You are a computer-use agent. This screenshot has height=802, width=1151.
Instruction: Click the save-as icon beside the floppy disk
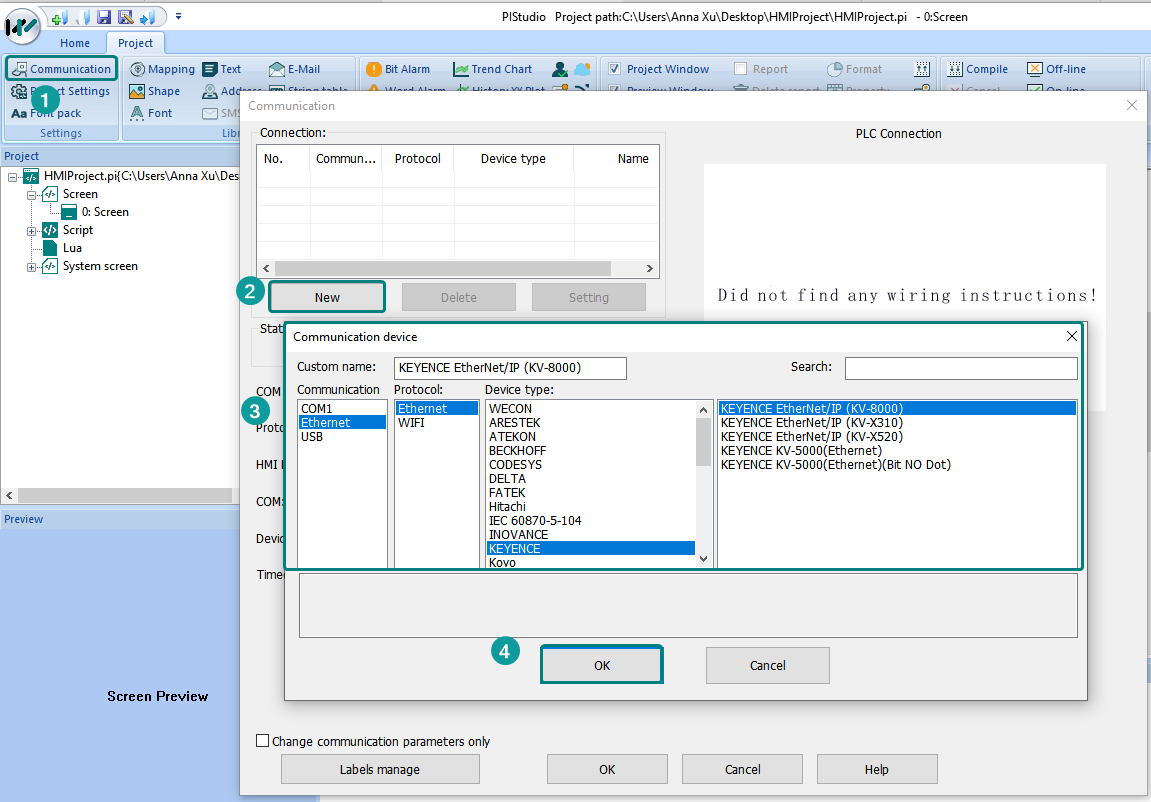click(126, 17)
